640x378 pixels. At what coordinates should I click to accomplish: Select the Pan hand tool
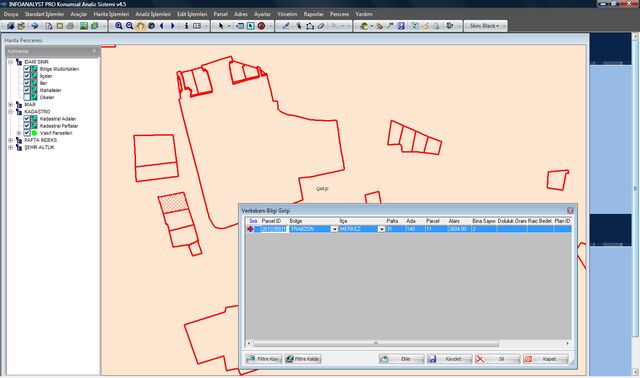tap(140, 26)
